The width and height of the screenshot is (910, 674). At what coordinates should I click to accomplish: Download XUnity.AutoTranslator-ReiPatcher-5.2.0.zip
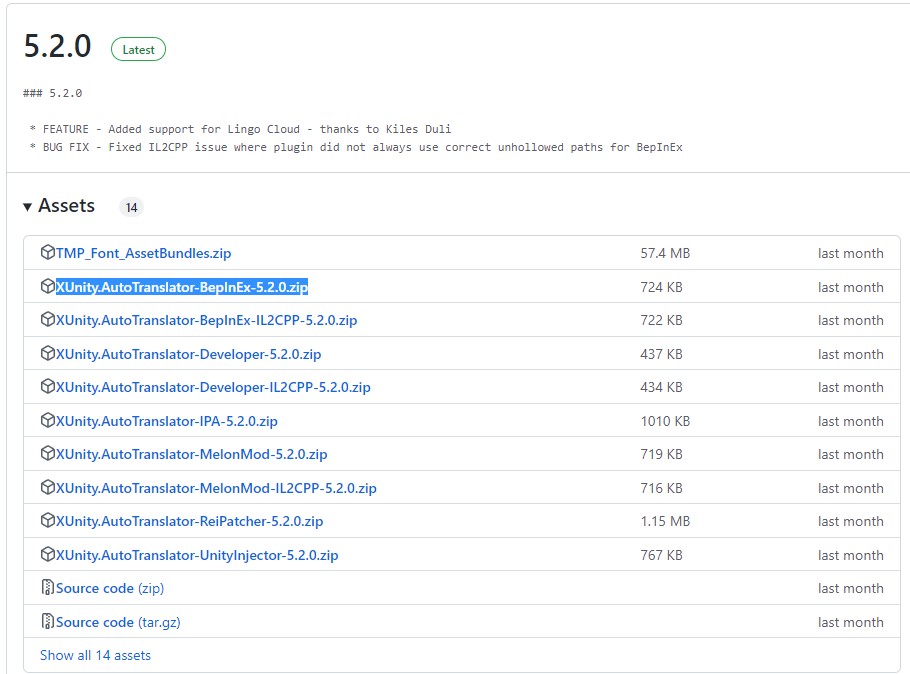tap(189, 521)
